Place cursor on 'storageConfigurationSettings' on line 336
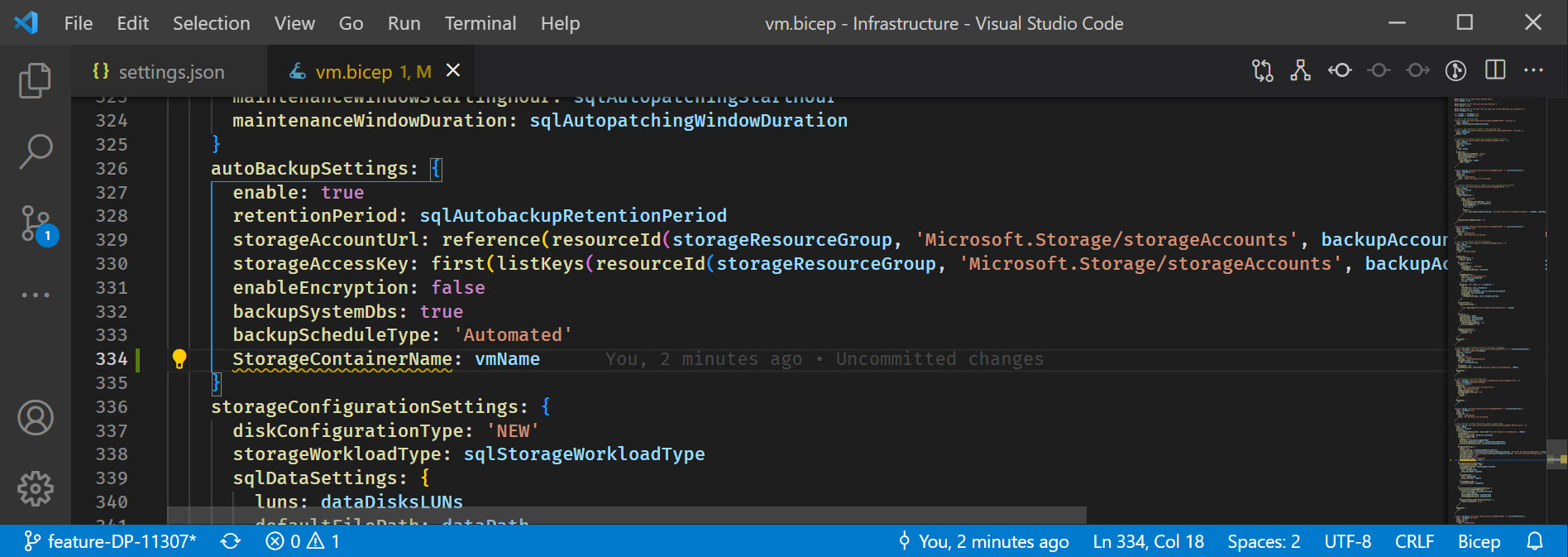 tap(365, 407)
